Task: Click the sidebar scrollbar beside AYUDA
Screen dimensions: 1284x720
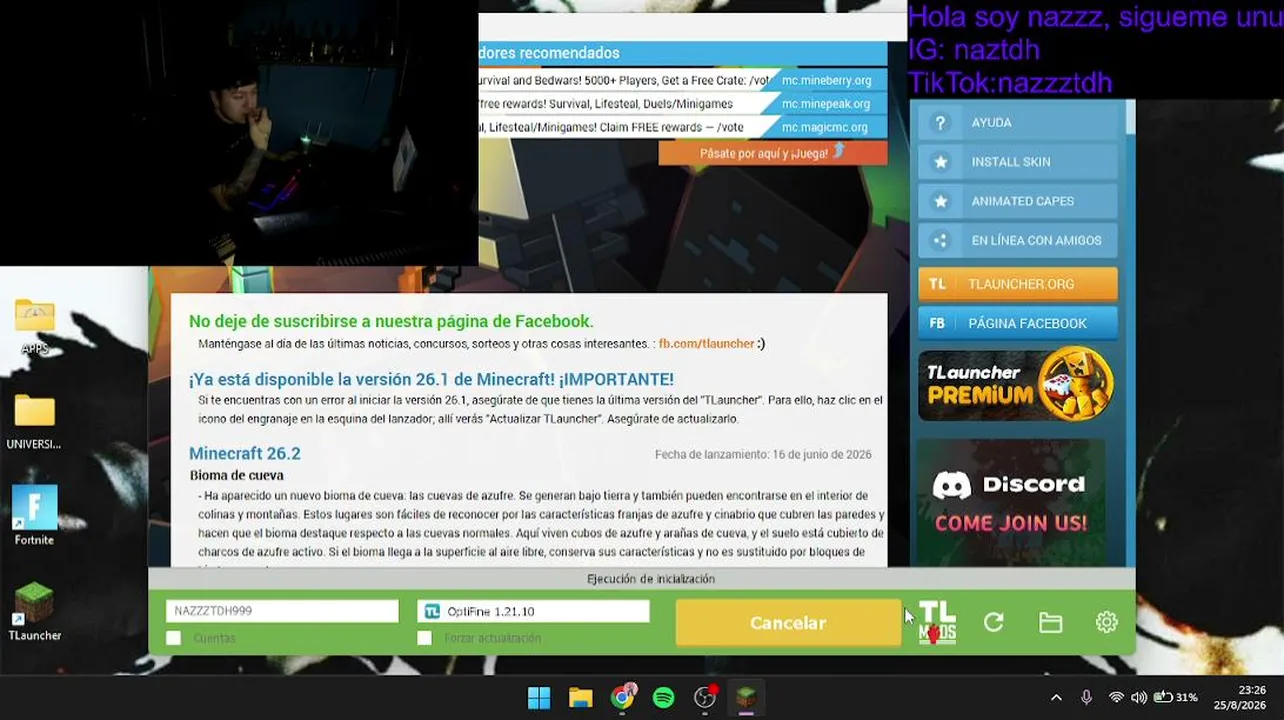Action: pos(1130,115)
